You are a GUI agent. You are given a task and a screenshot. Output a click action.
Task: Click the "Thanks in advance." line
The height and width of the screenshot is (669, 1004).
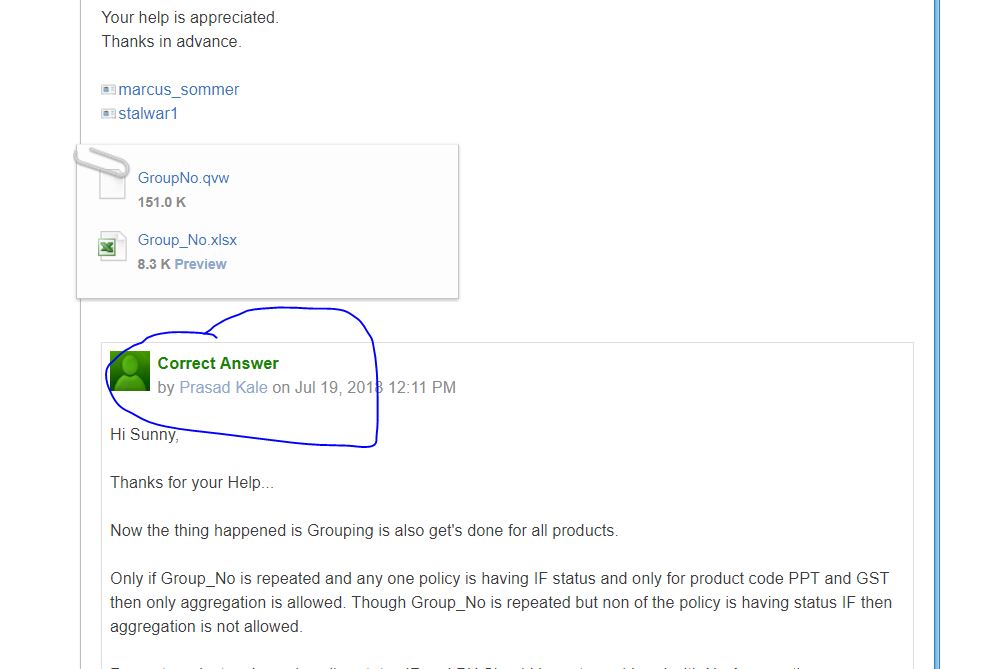[x=171, y=42]
